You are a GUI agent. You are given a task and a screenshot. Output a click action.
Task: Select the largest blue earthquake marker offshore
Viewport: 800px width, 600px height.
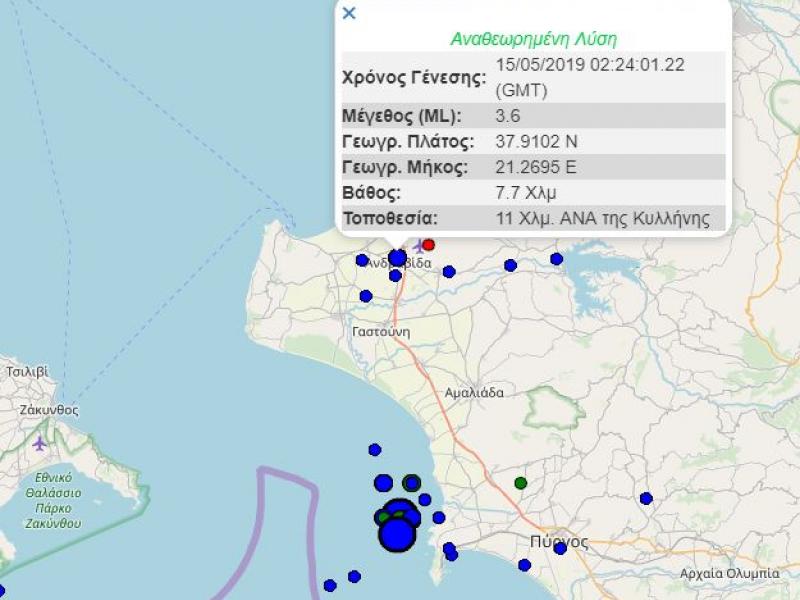pyautogui.click(x=397, y=536)
